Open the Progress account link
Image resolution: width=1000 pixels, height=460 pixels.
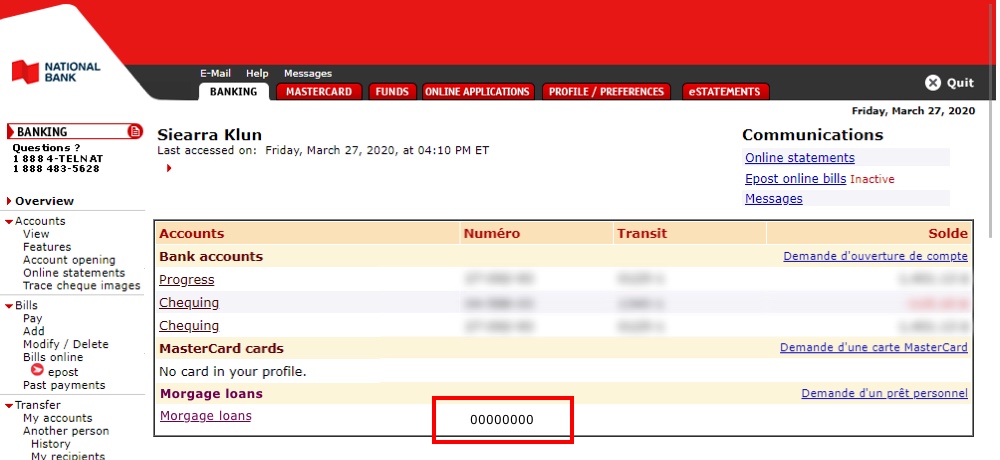point(187,279)
